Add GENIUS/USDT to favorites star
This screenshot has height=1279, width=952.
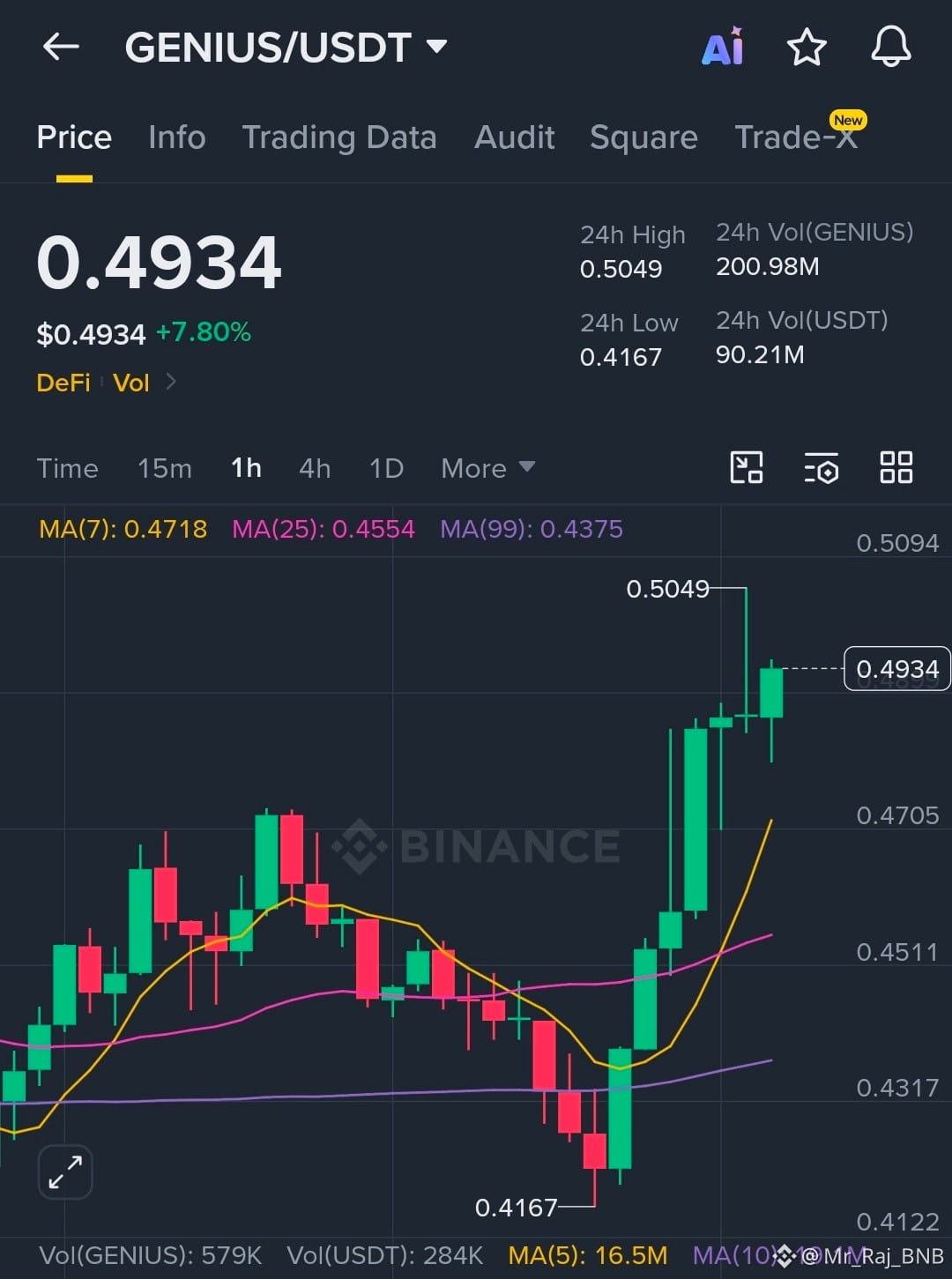[x=807, y=47]
